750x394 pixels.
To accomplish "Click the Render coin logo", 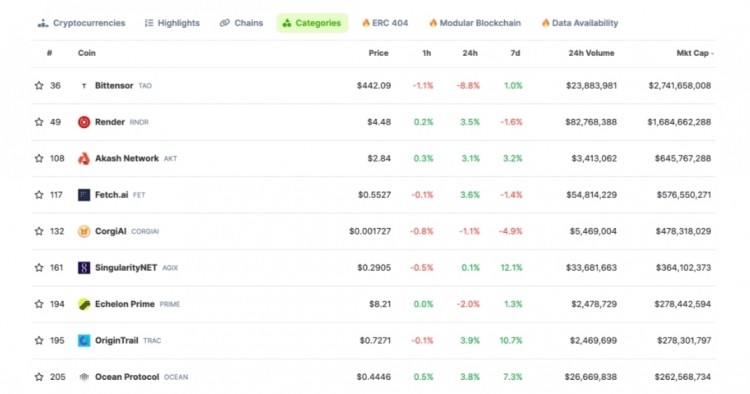I will click(x=84, y=122).
